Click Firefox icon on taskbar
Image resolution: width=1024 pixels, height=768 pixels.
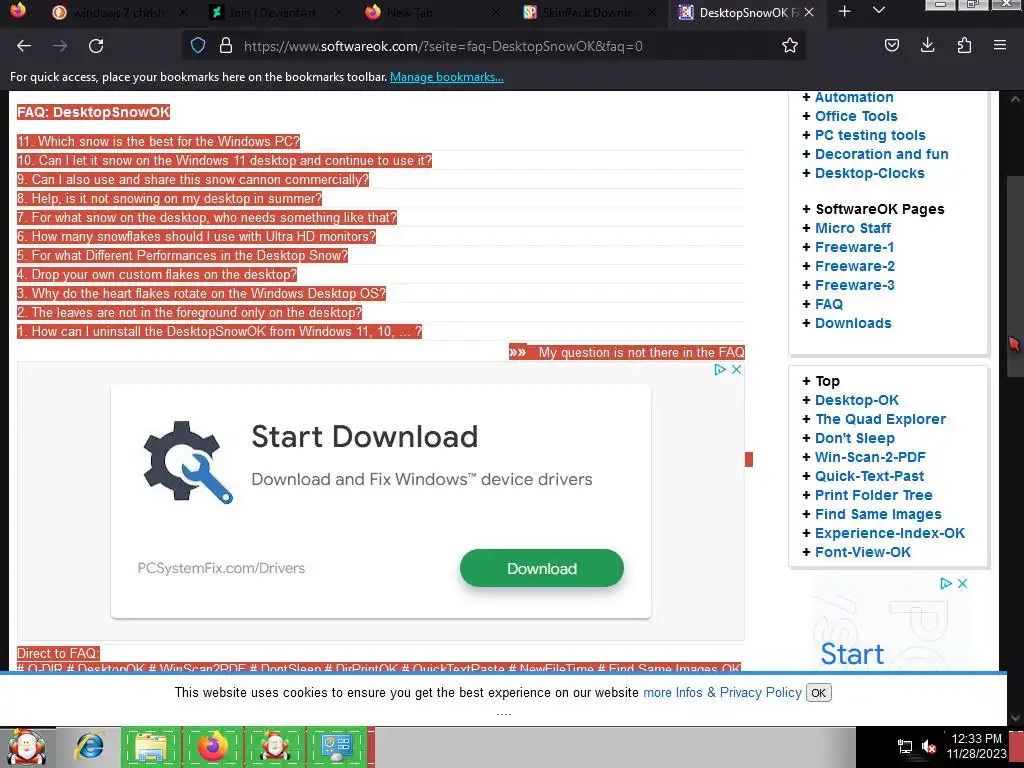(x=213, y=747)
